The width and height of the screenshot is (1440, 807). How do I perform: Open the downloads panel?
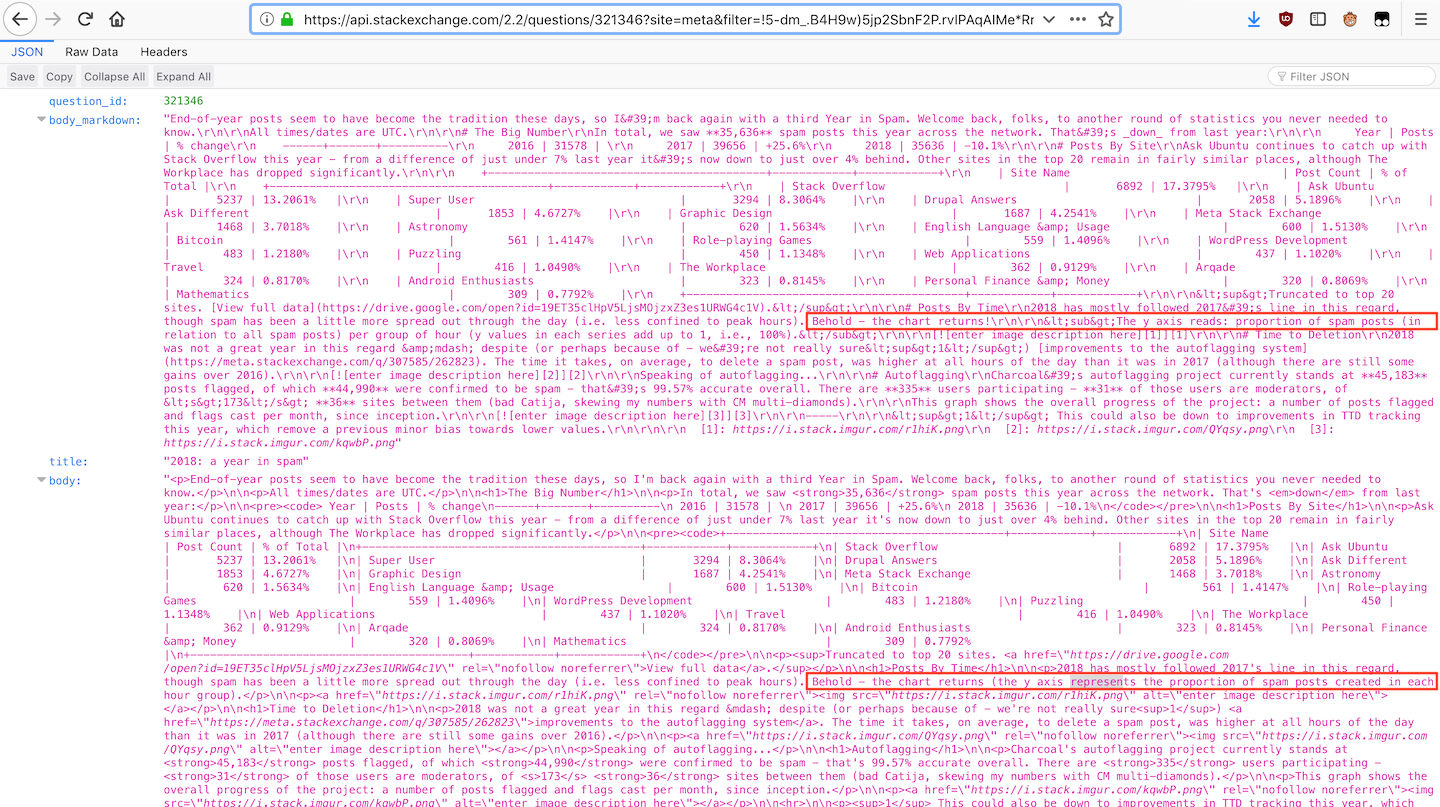point(1254,19)
